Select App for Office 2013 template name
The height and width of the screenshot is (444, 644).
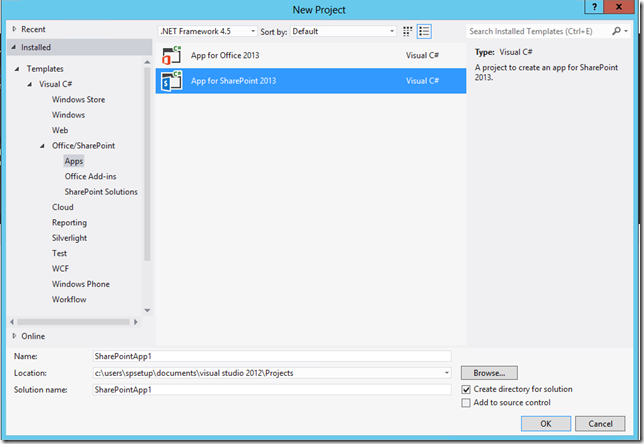[225, 55]
